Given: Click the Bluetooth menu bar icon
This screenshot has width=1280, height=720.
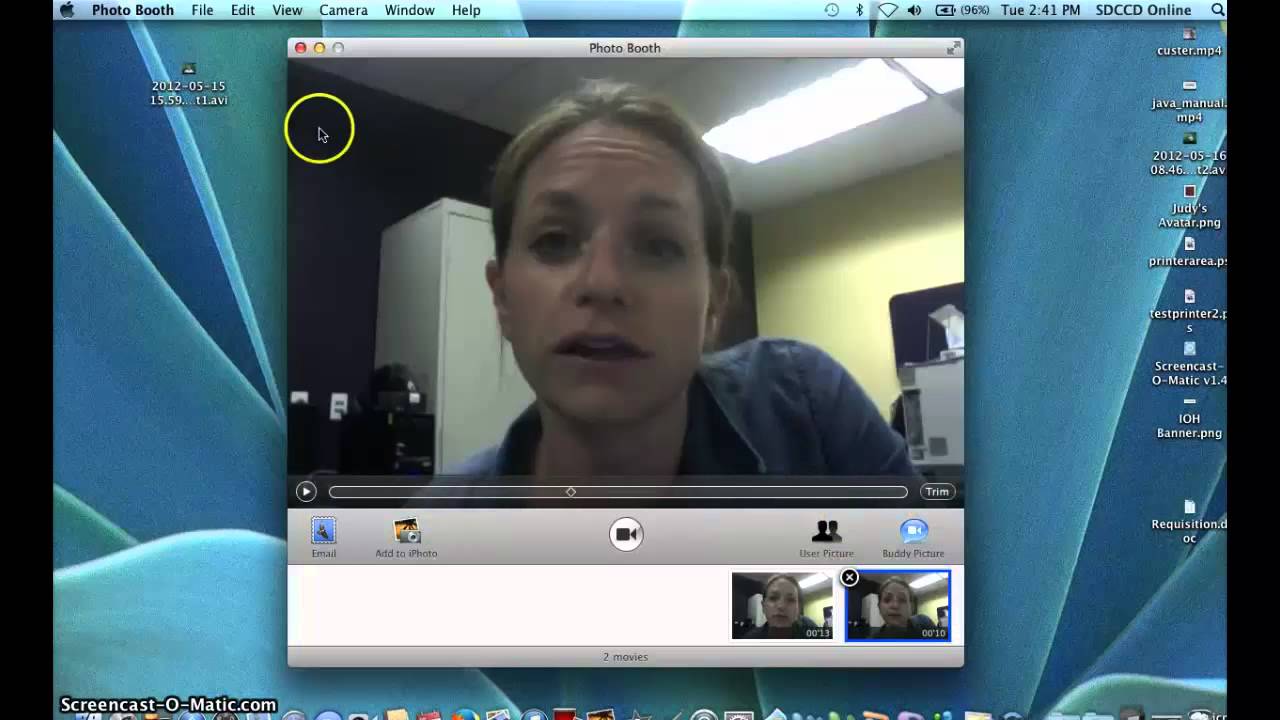Looking at the screenshot, I should pos(859,10).
